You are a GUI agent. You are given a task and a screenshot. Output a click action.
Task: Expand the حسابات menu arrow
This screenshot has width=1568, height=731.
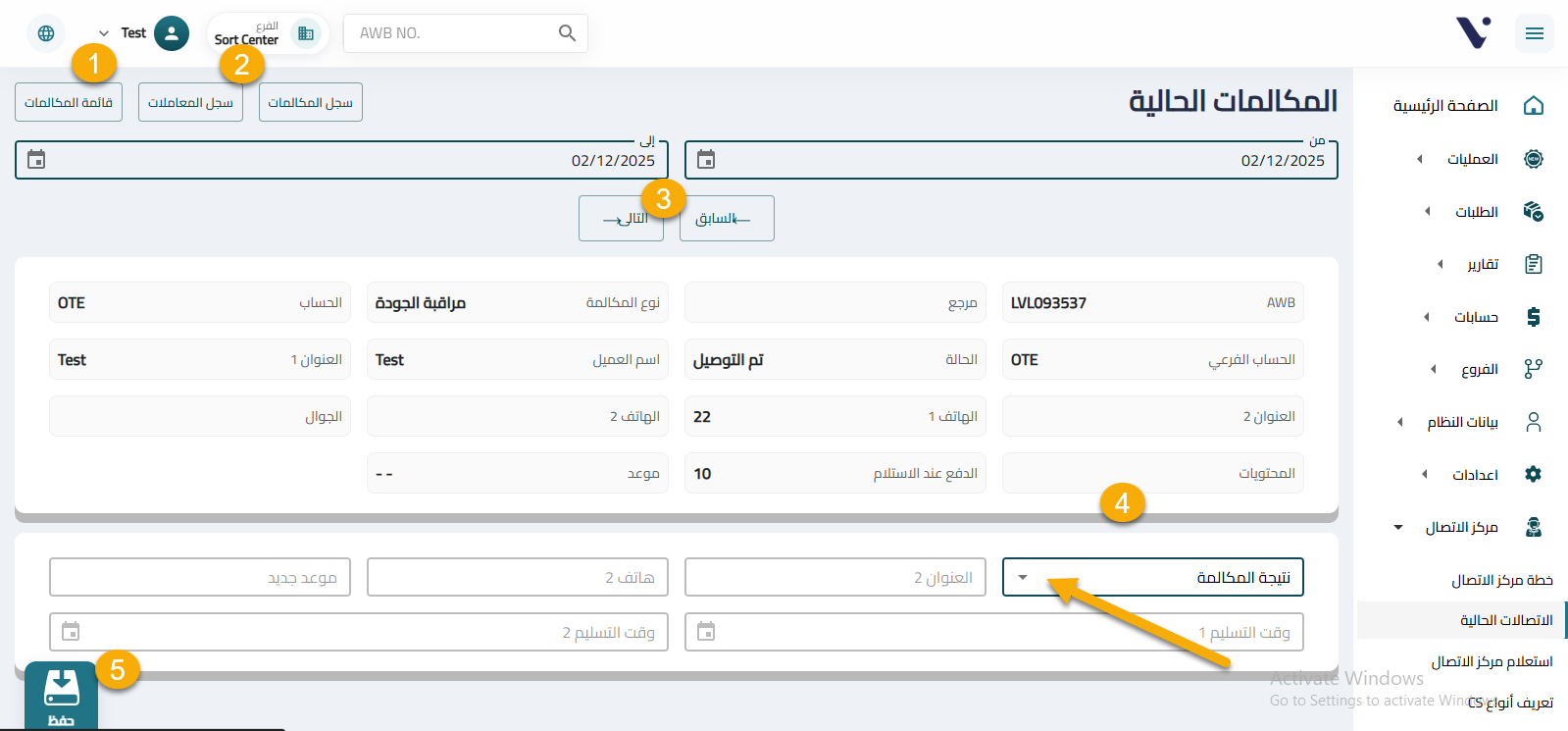[1426, 317]
